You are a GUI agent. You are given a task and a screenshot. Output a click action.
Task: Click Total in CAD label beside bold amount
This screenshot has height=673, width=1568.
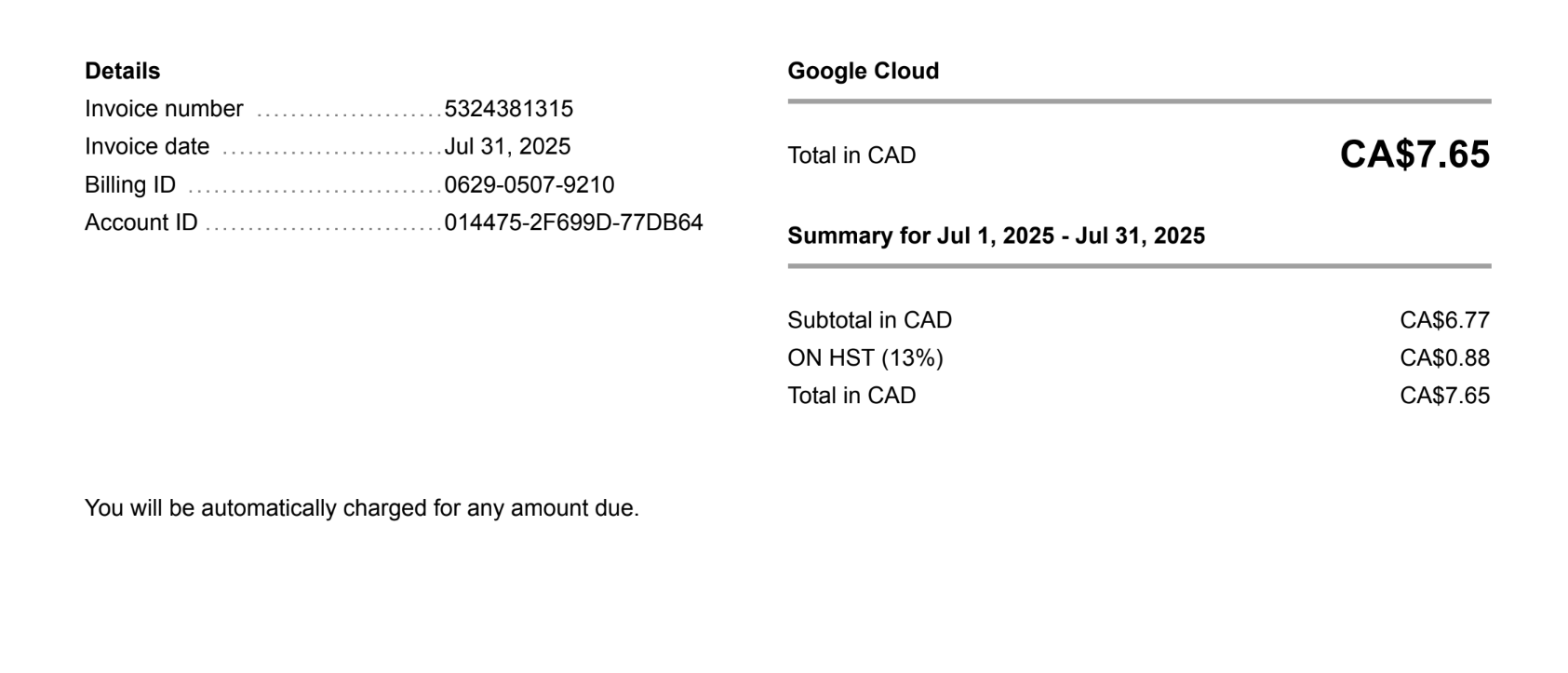coord(851,155)
